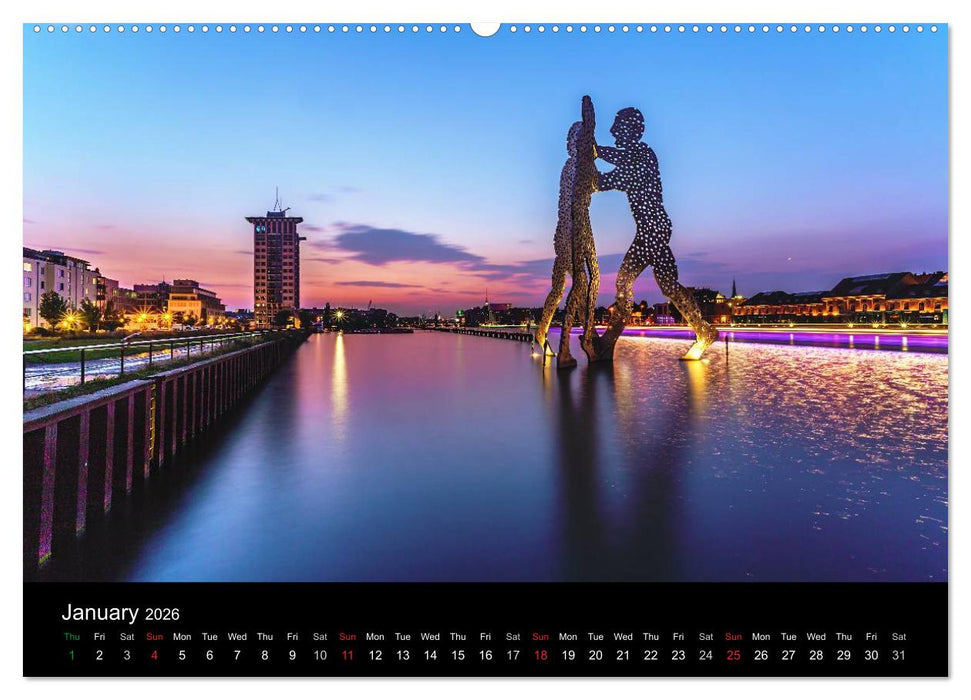Click the red Sunday date 11
The height and width of the screenshot is (700, 971).
(348, 654)
